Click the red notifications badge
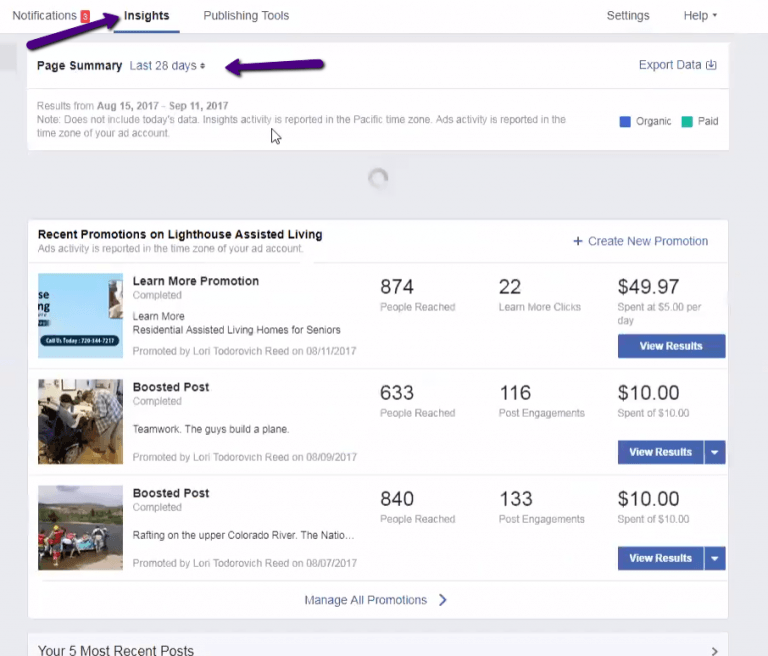 [x=85, y=17]
